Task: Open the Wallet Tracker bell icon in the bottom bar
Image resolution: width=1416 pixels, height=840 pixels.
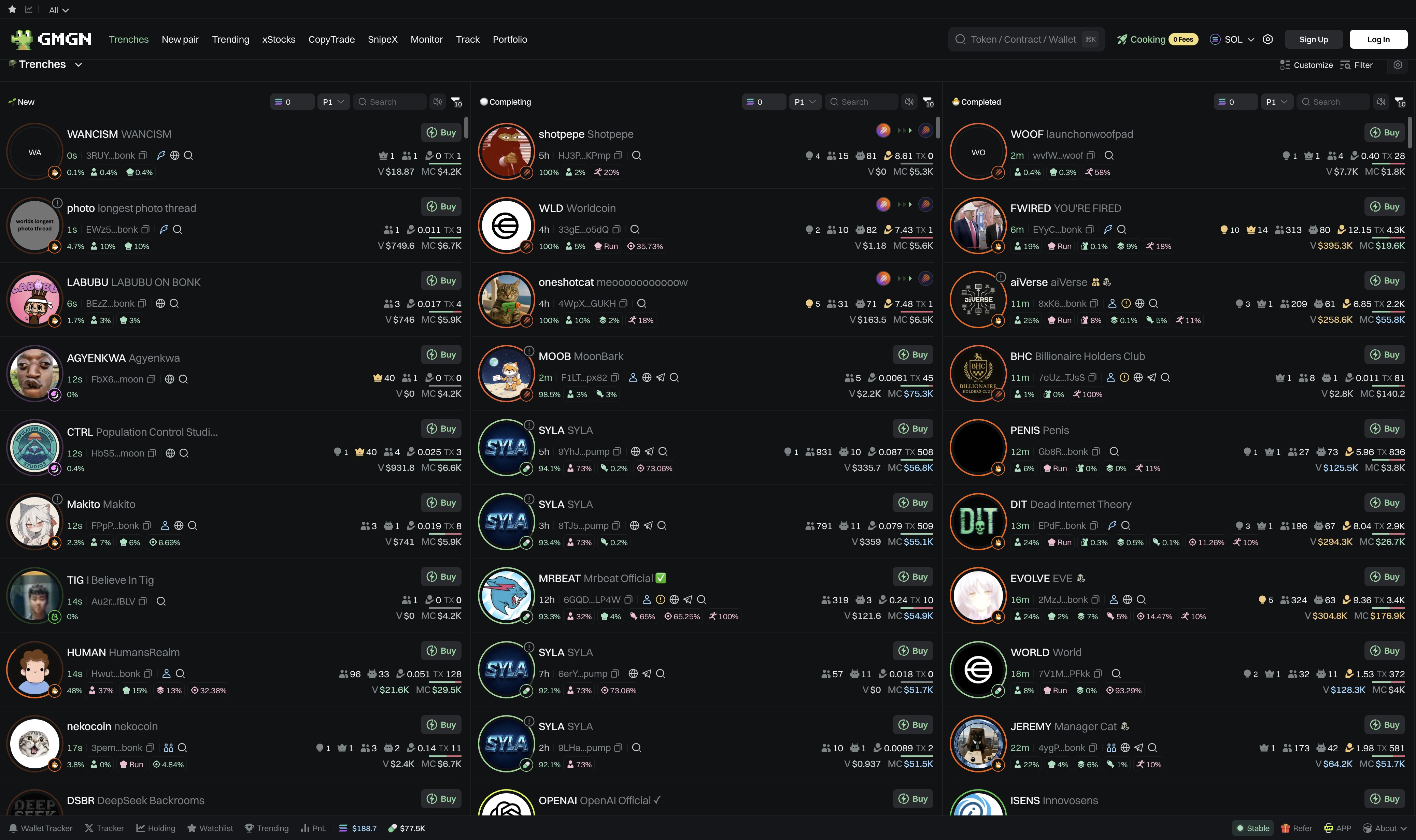Action: (13, 828)
